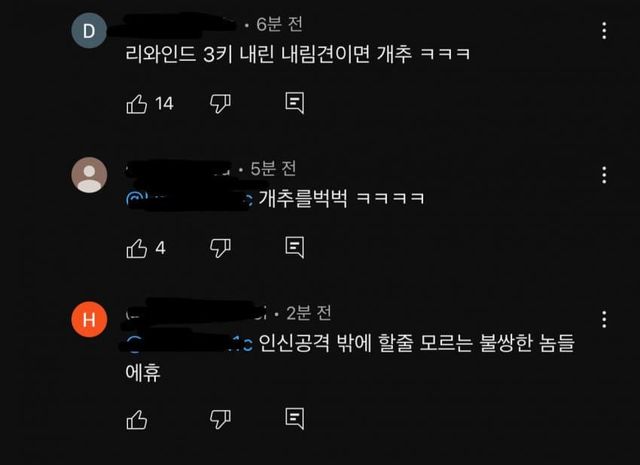Like the 인신공격 comment
The image size is (640, 465).
coord(137,419)
